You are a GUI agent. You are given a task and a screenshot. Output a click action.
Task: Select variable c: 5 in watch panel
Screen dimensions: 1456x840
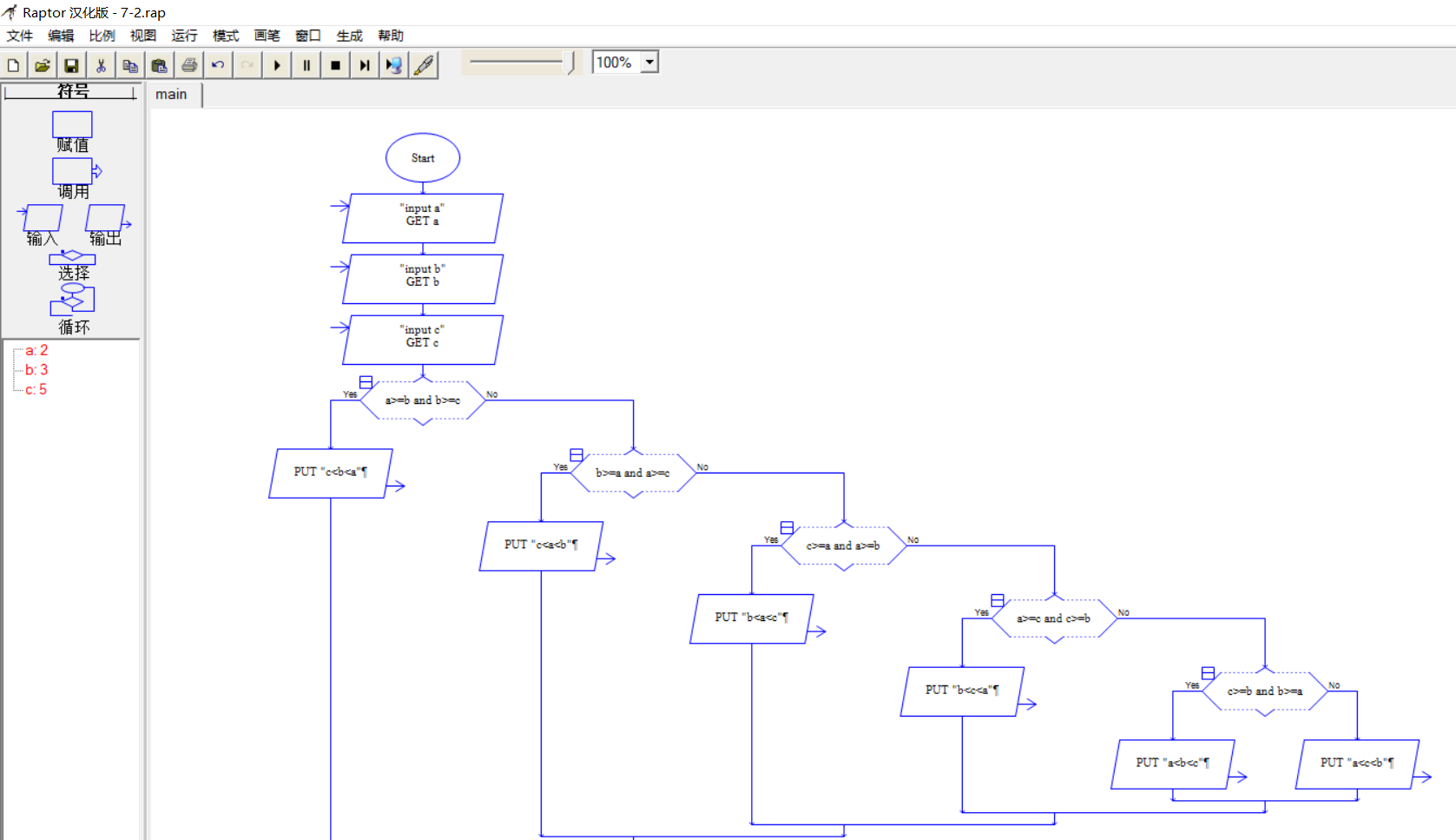click(x=36, y=390)
